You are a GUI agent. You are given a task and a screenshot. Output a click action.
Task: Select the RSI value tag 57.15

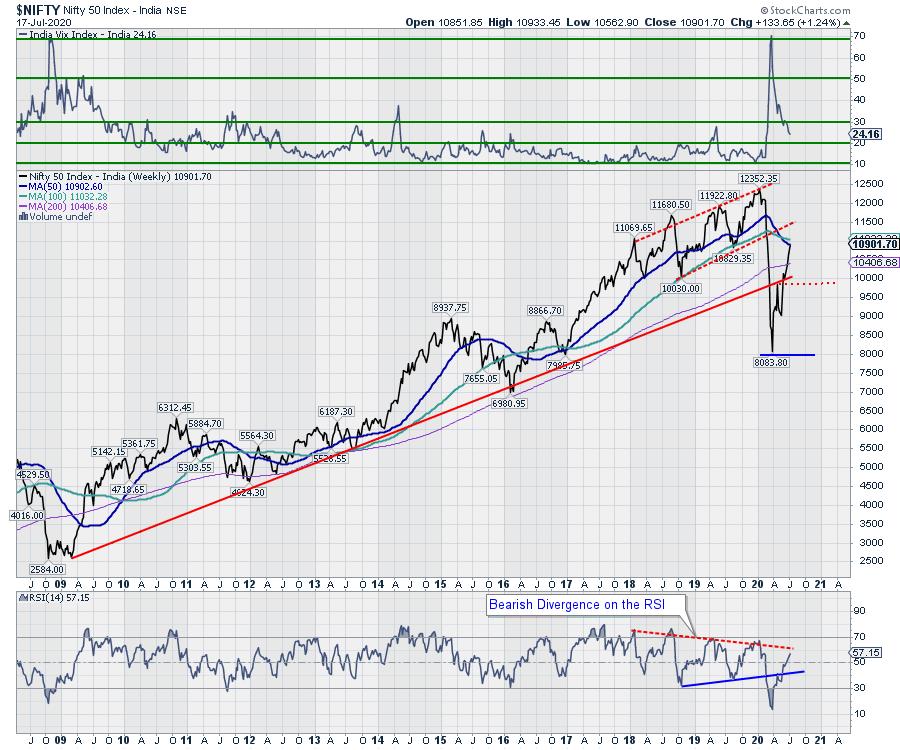point(863,651)
